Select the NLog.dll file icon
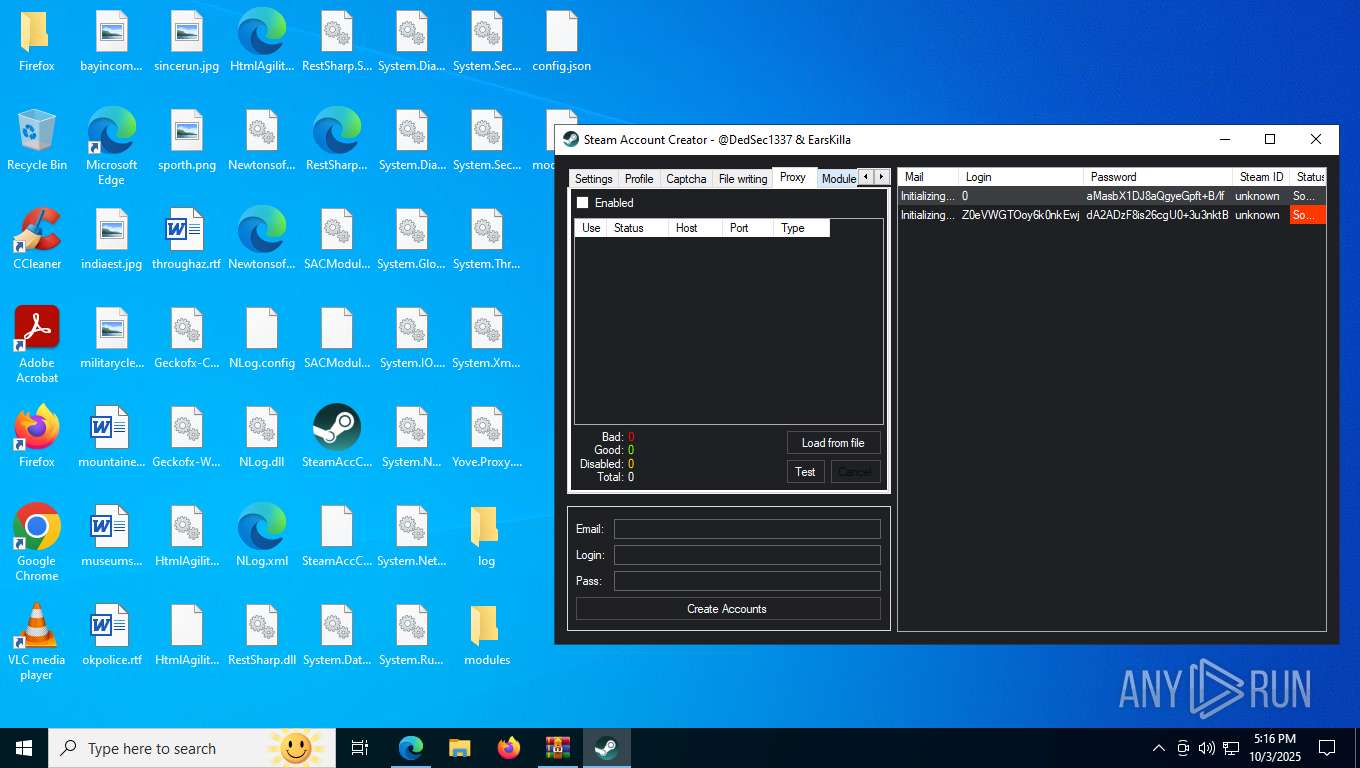The width and height of the screenshot is (1360, 768). point(262,438)
